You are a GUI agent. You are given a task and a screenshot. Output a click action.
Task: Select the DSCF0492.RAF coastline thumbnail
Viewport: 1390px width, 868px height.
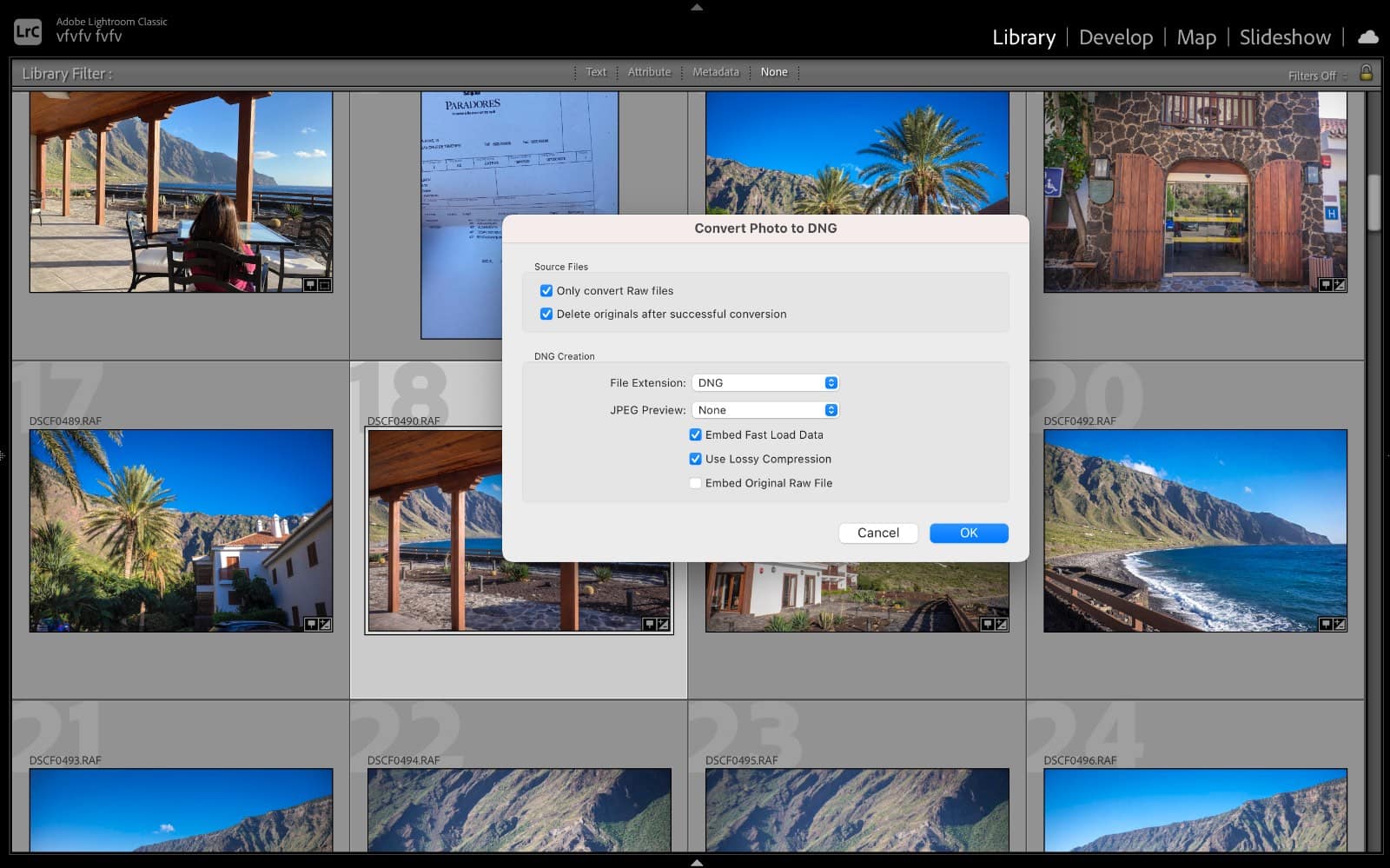click(x=1195, y=531)
